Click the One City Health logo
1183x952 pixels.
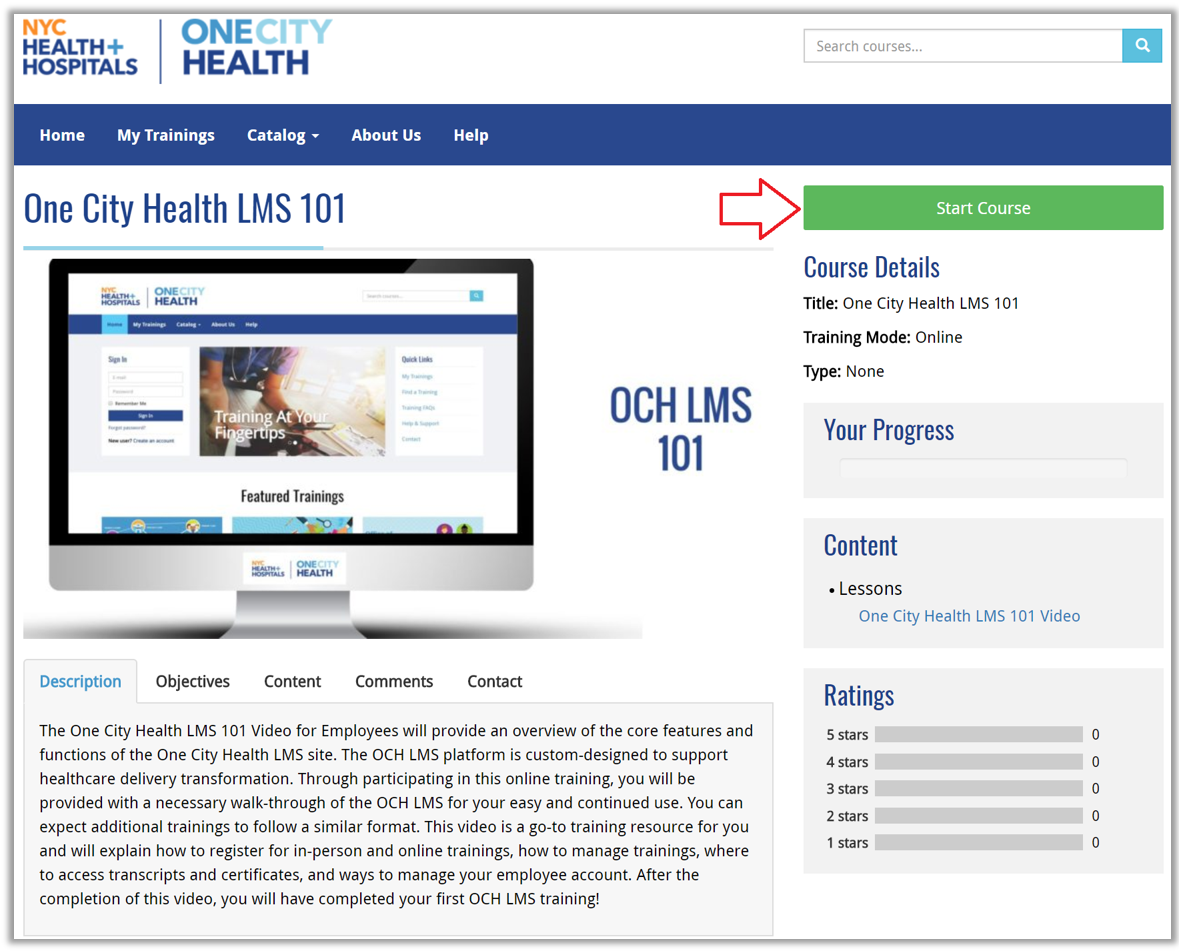(255, 48)
